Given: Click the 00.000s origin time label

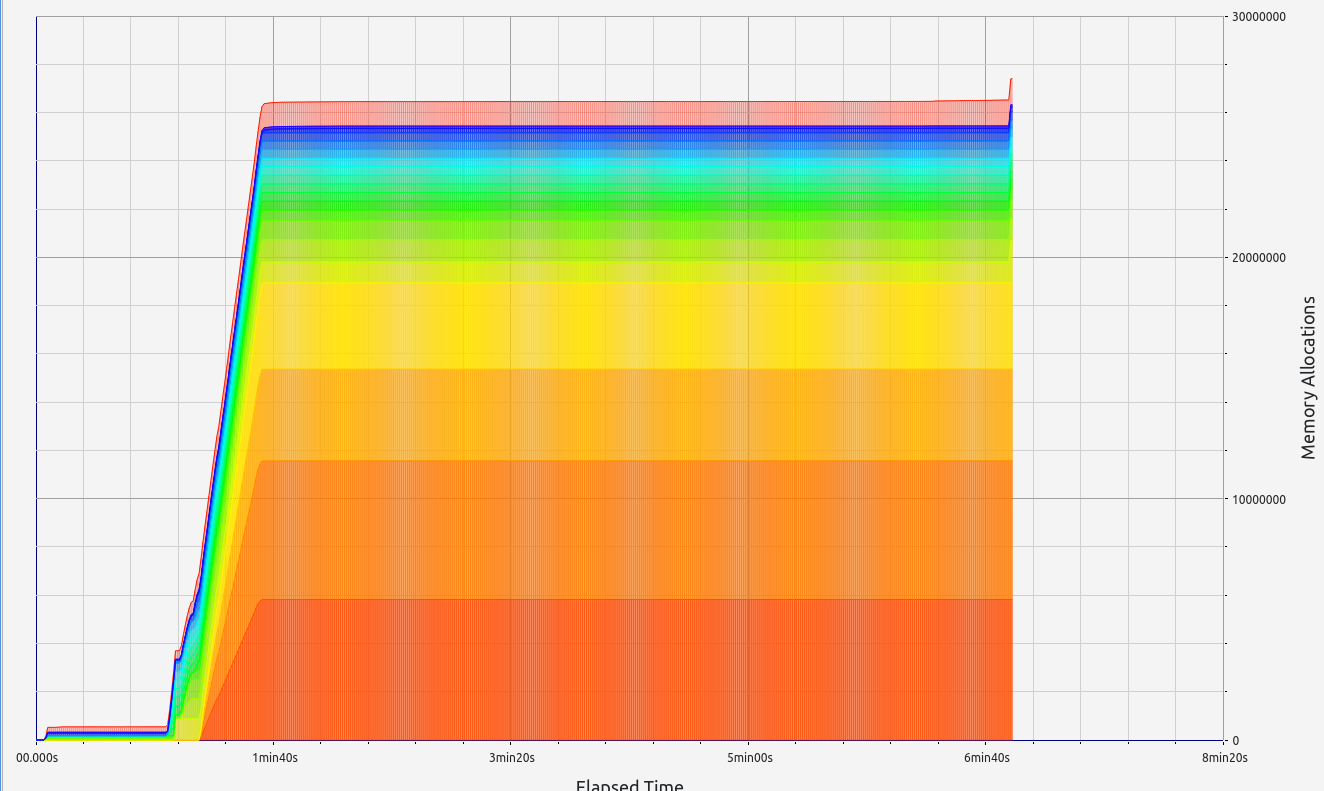Looking at the screenshot, I should click(x=37, y=759).
